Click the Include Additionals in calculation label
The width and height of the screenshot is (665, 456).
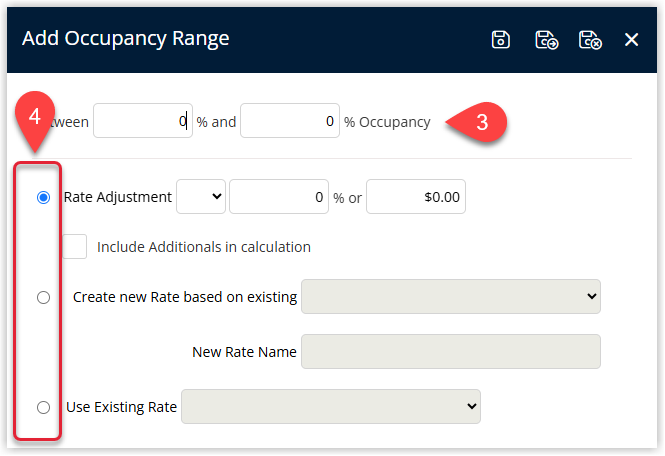pyautogui.click(x=204, y=247)
